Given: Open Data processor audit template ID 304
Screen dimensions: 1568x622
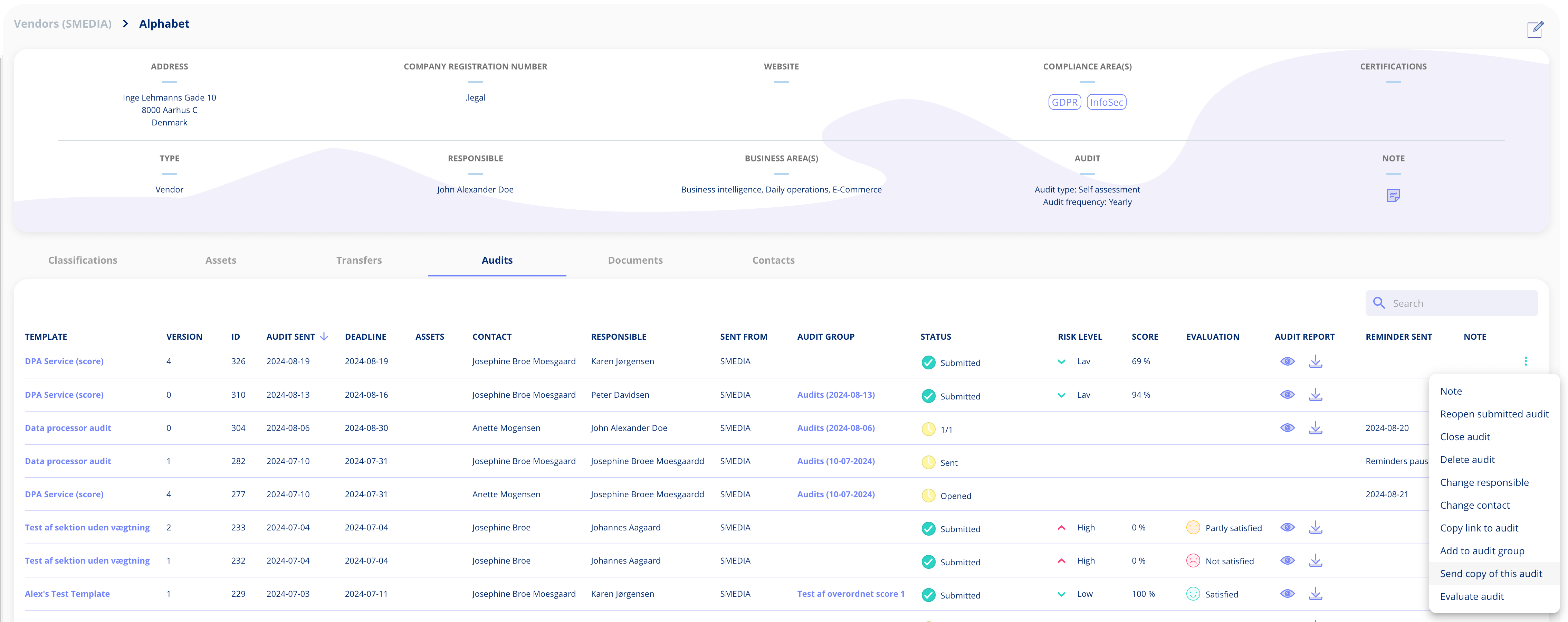Looking at the screenshot, I should (x=68, y=428).
